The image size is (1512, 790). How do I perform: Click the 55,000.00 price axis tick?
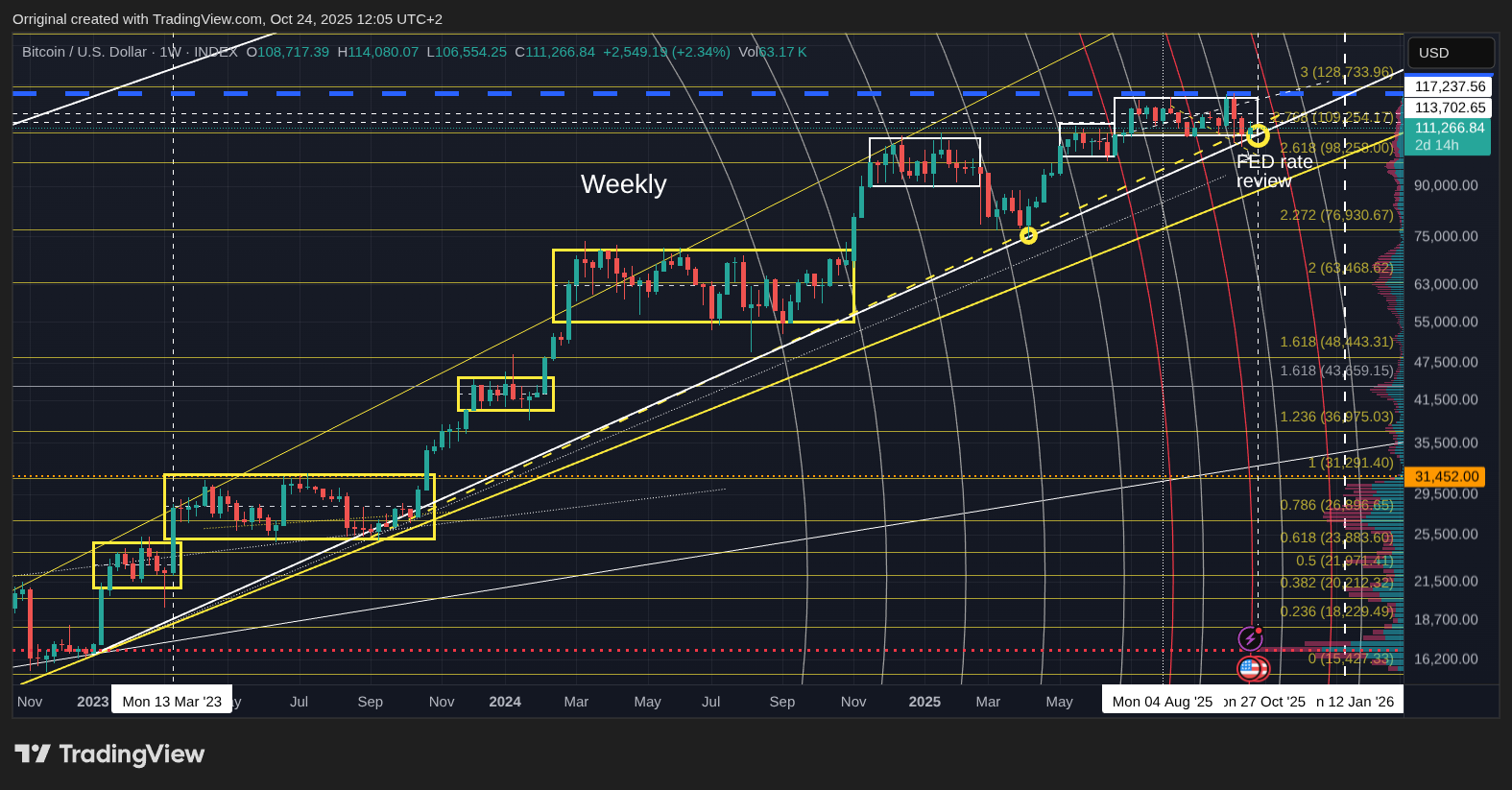[1446, 322]
